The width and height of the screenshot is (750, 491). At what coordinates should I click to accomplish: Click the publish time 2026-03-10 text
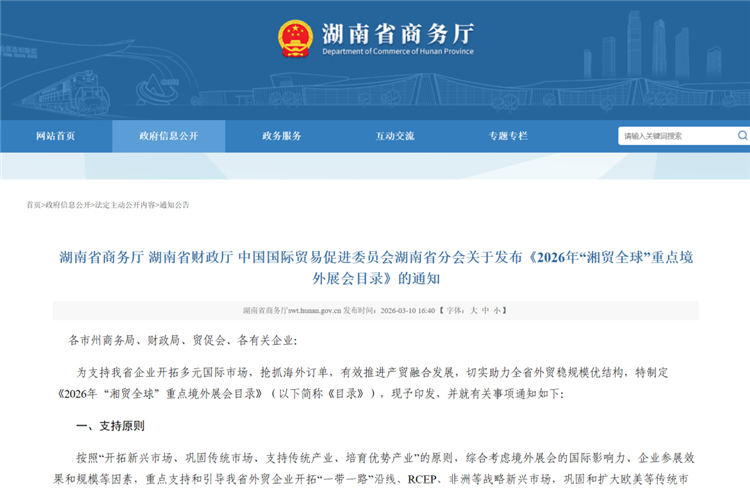point(407,311)
